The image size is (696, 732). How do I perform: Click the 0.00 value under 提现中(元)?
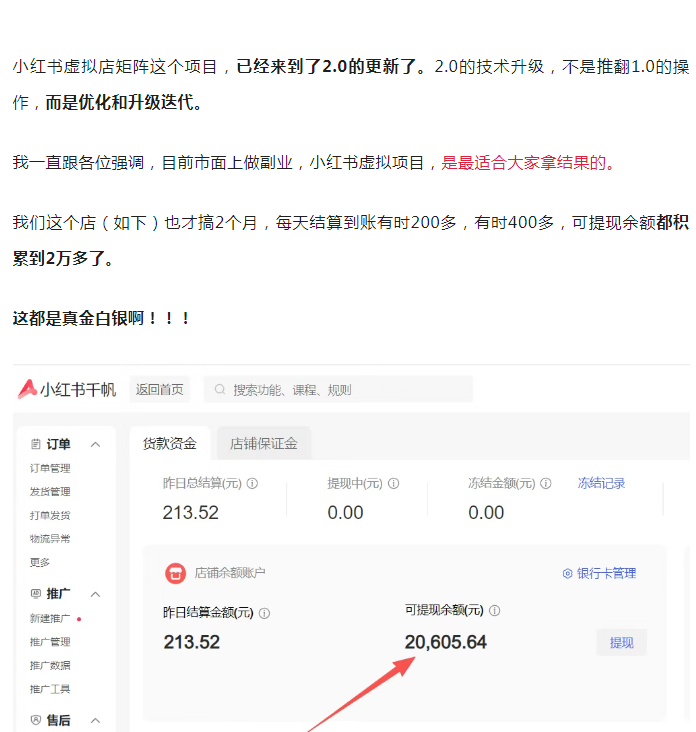pos(345,513)
